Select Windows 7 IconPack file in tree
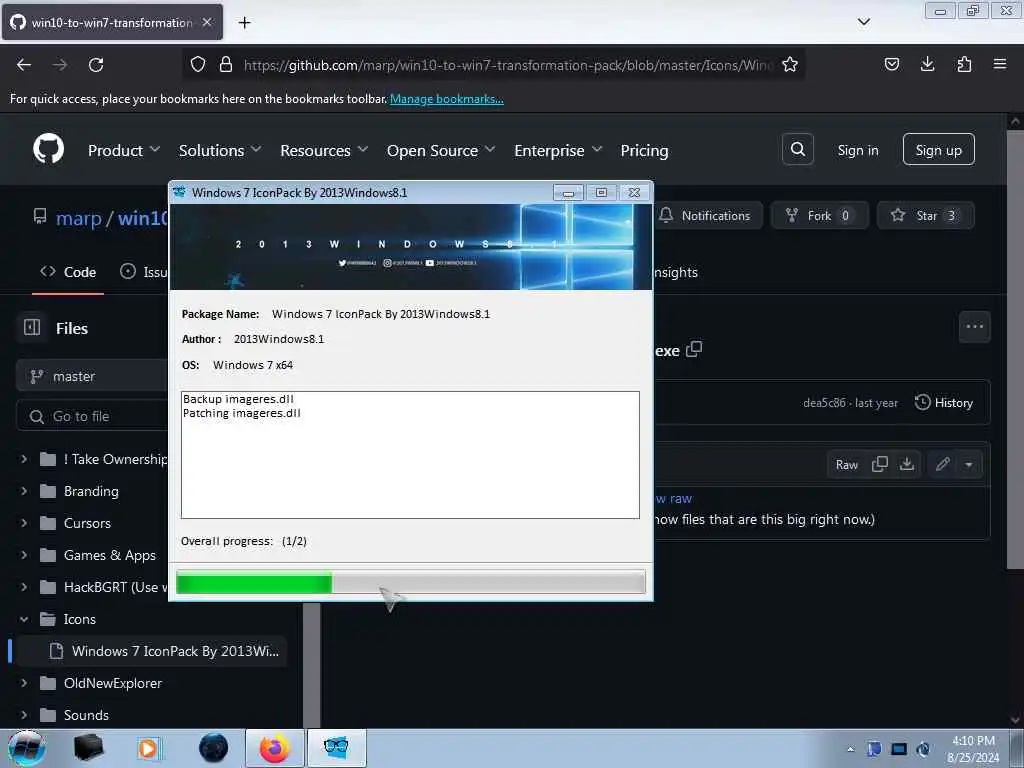This screenshot has height=768, width=1024. (x=152, y=651)
